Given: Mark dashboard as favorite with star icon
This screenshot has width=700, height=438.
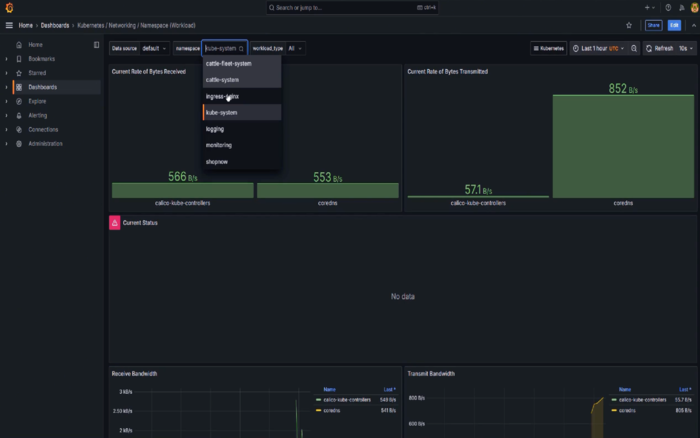Looking at the screenshot, I should coord(629,25).
